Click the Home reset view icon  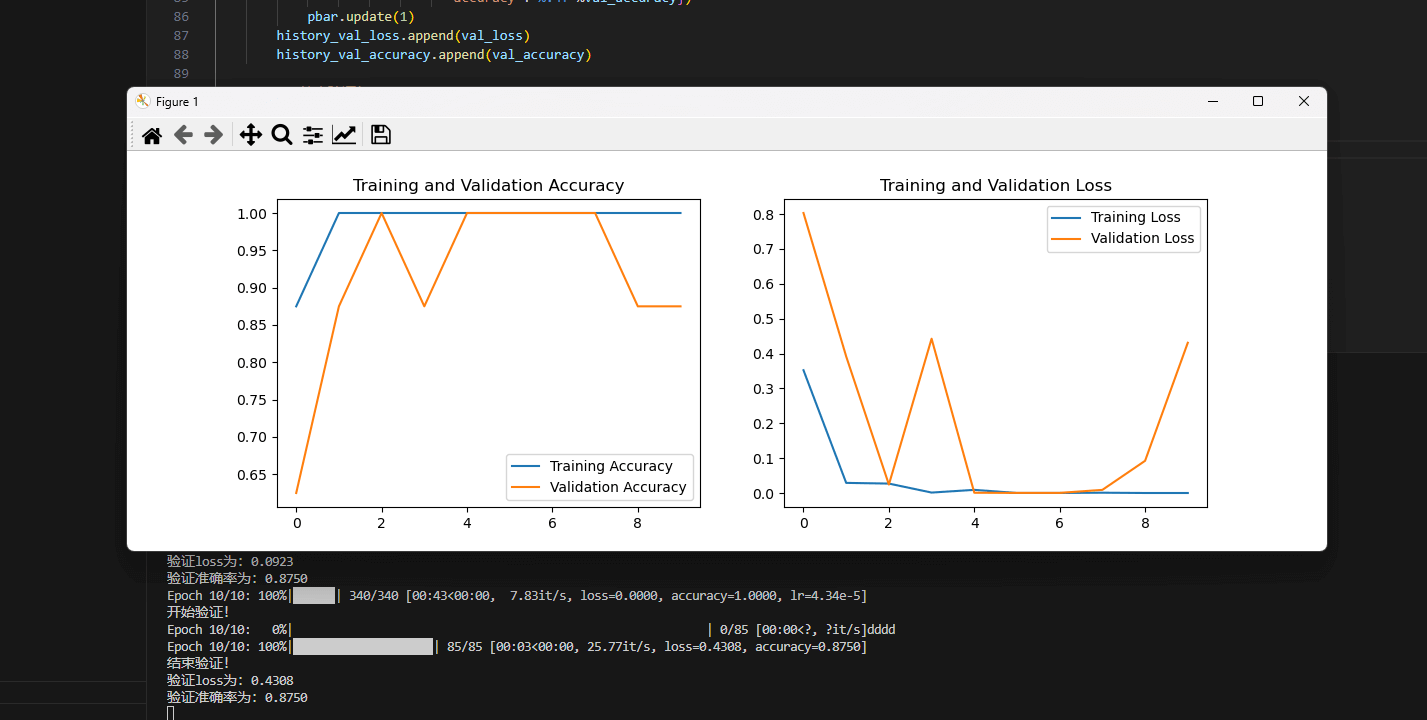coord(152,135)
